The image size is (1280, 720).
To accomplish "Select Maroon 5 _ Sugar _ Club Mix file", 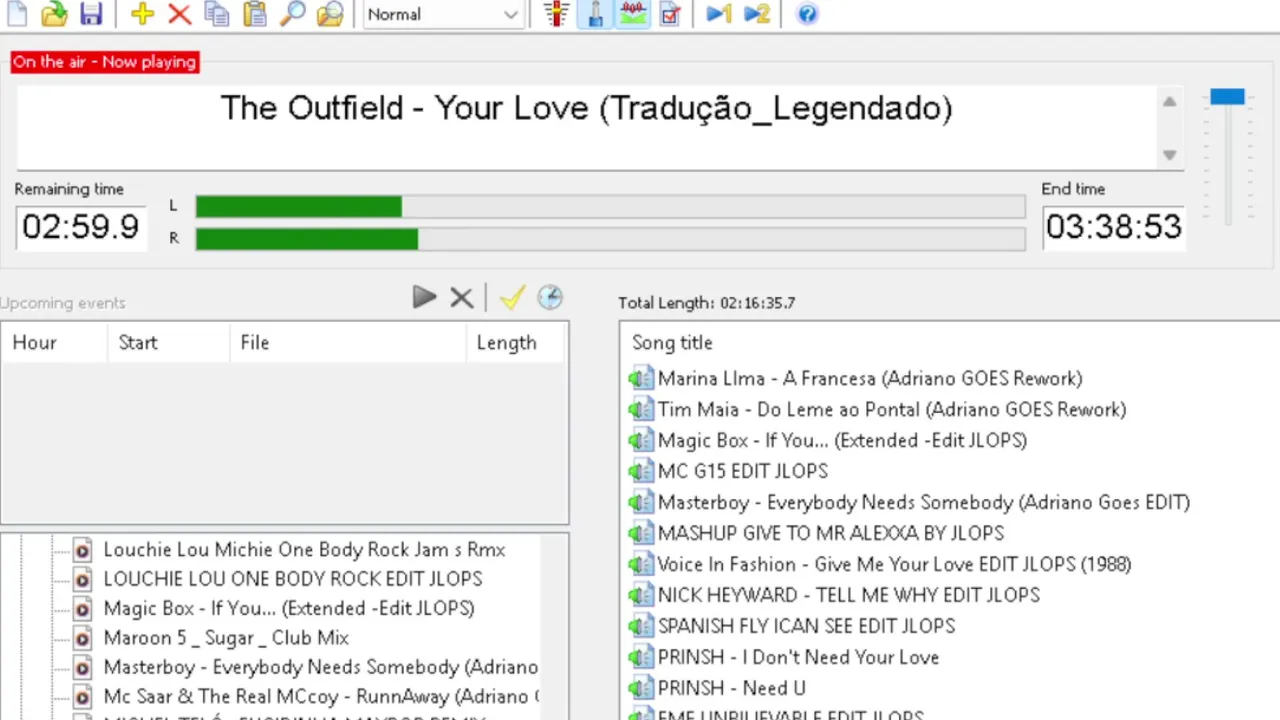I will point(226,637).
